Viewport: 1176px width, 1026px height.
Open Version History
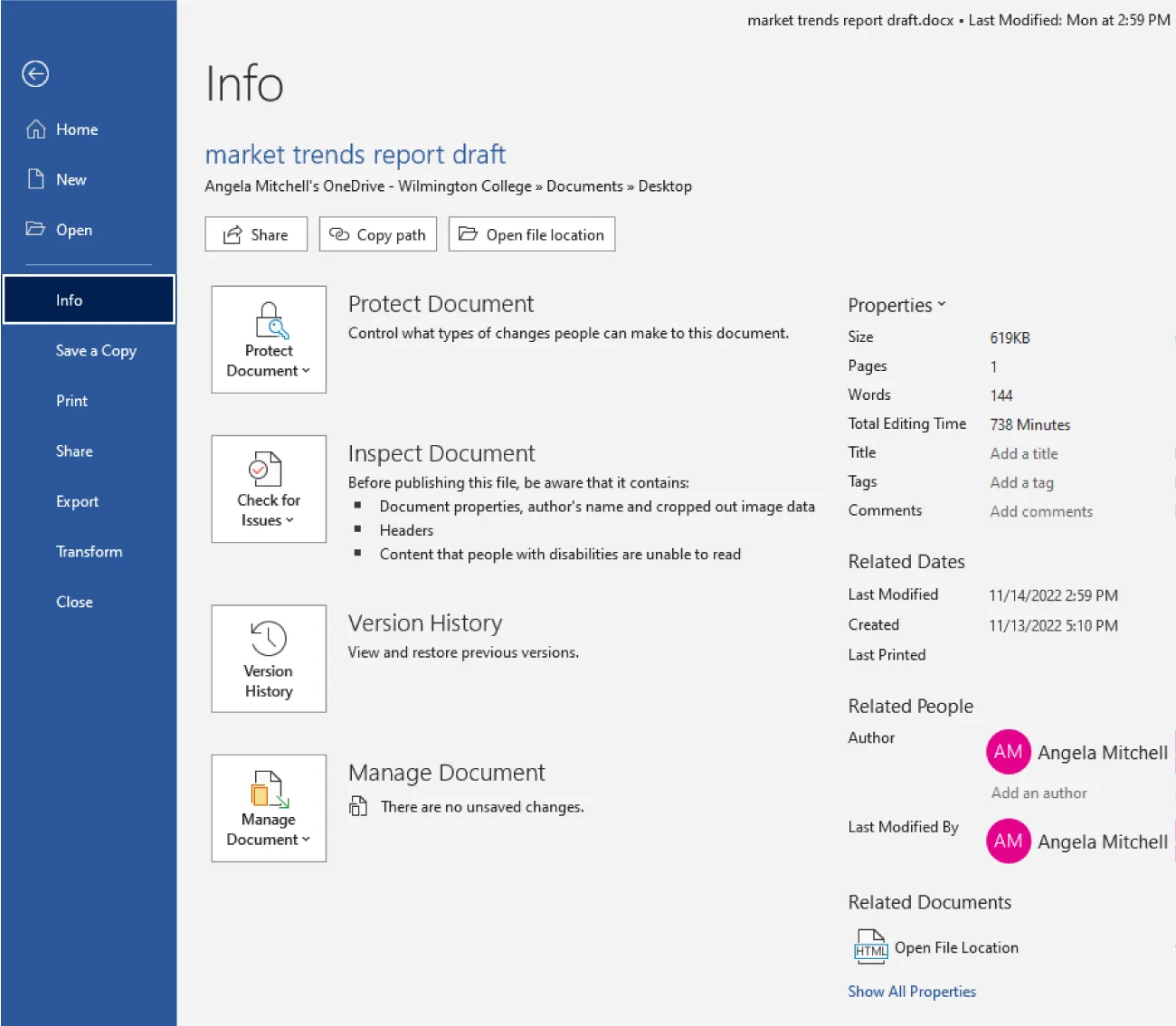(268, 659)
